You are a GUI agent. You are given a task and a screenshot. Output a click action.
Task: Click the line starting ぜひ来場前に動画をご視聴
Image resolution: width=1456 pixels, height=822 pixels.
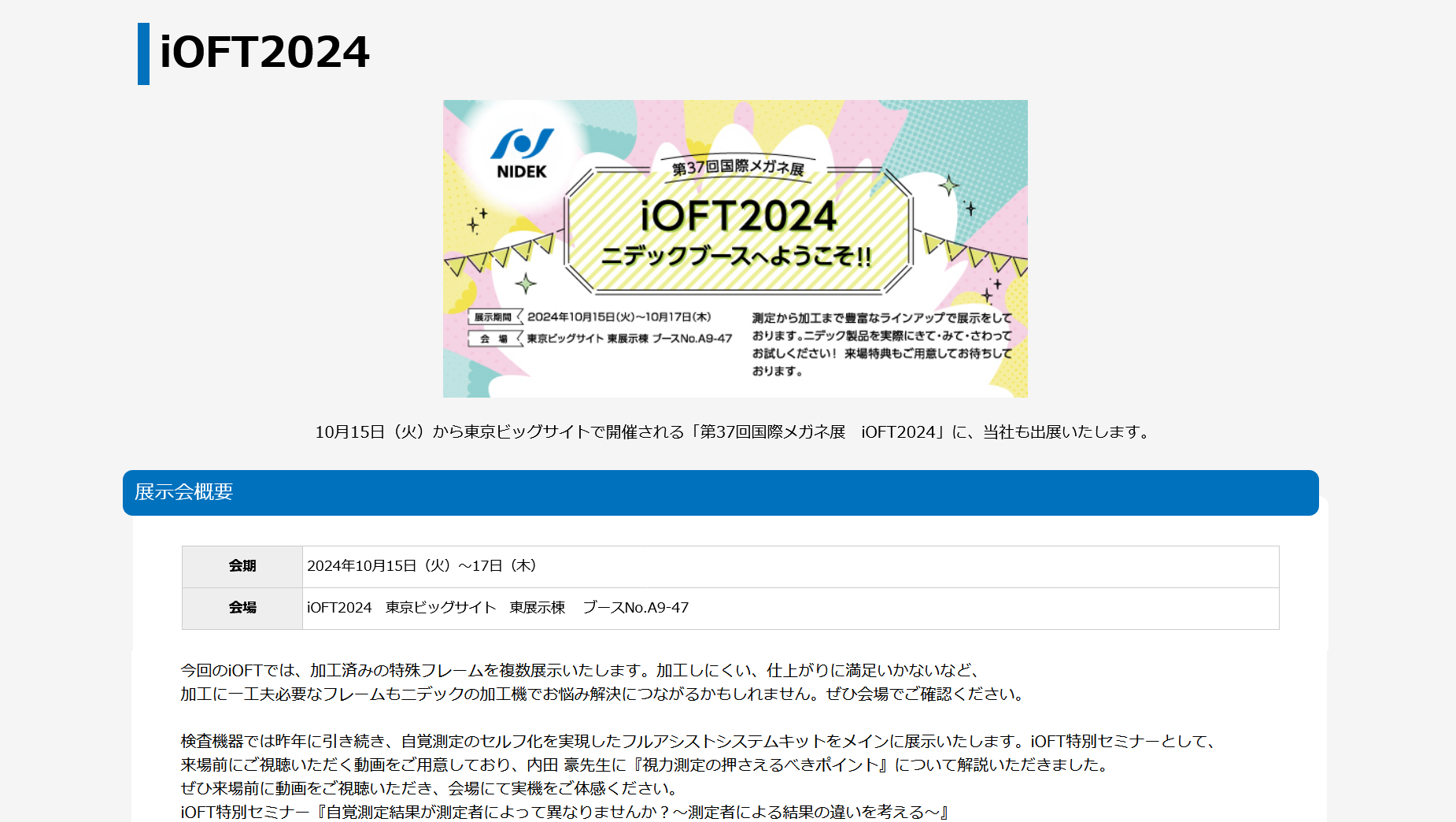[431, 788]
